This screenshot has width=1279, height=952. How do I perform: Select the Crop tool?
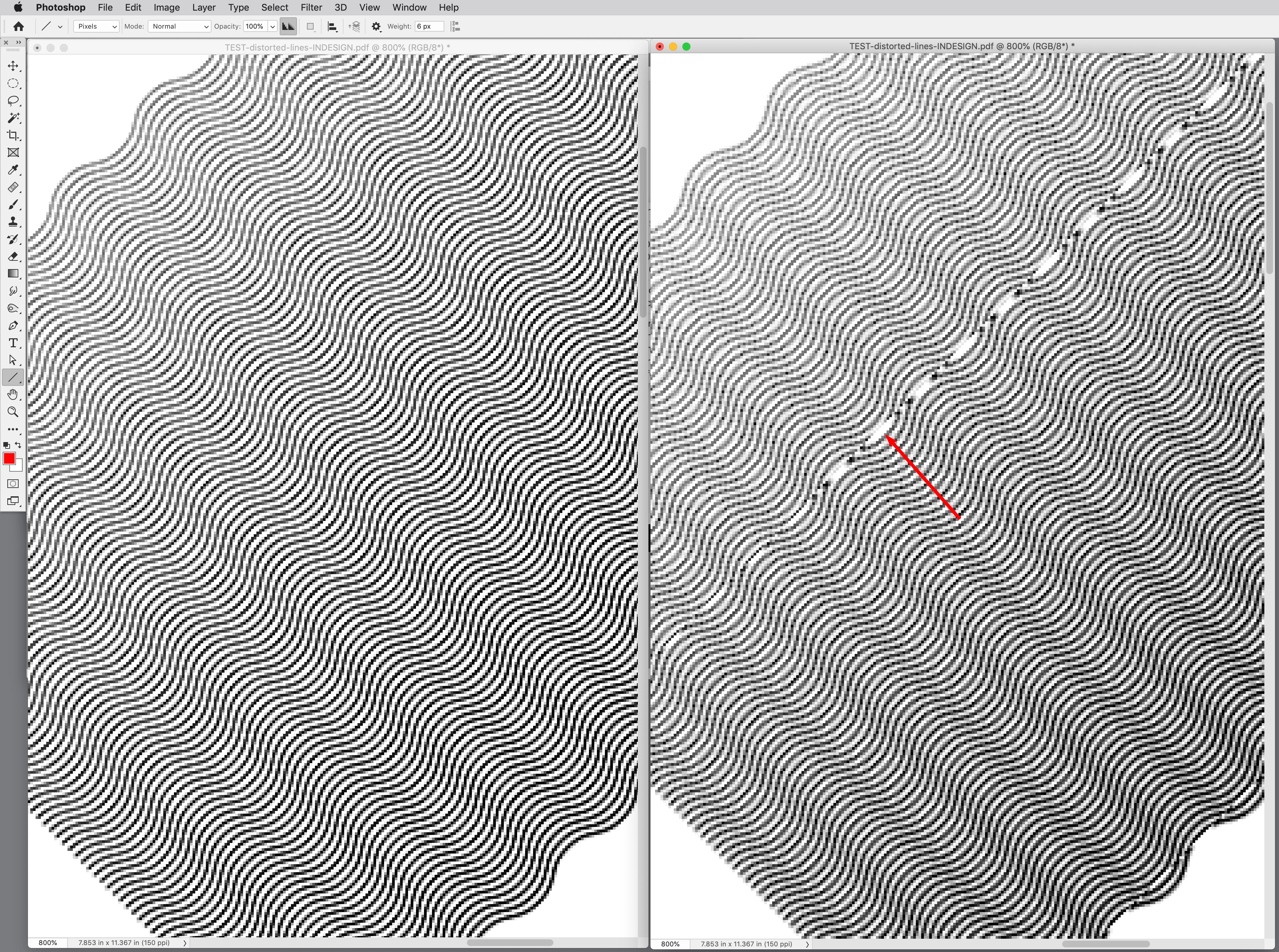click(x=13, y=135)
